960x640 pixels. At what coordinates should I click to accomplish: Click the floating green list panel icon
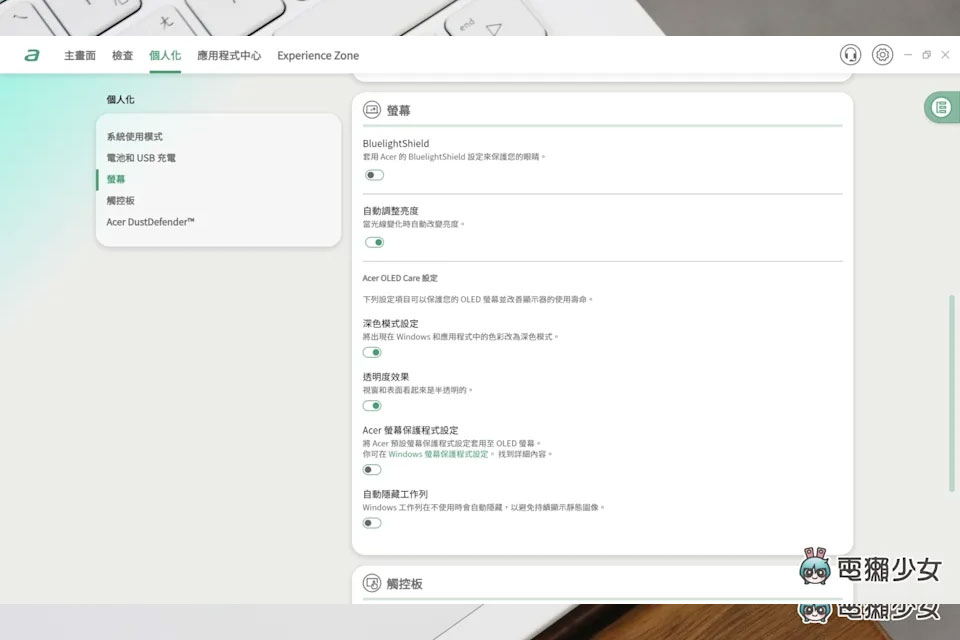point(940,107)
